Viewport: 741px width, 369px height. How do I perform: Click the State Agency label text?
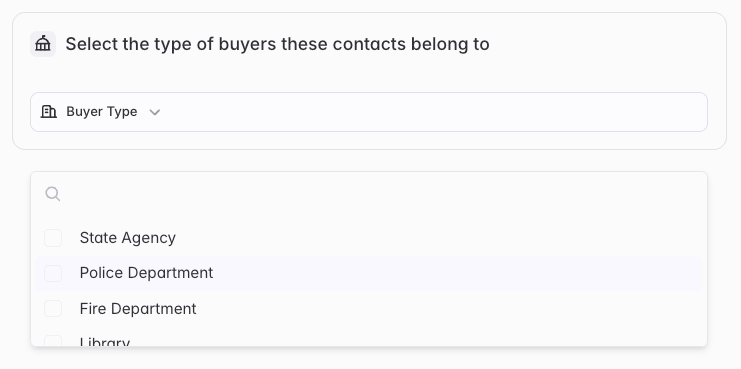[x=128, y=238]
